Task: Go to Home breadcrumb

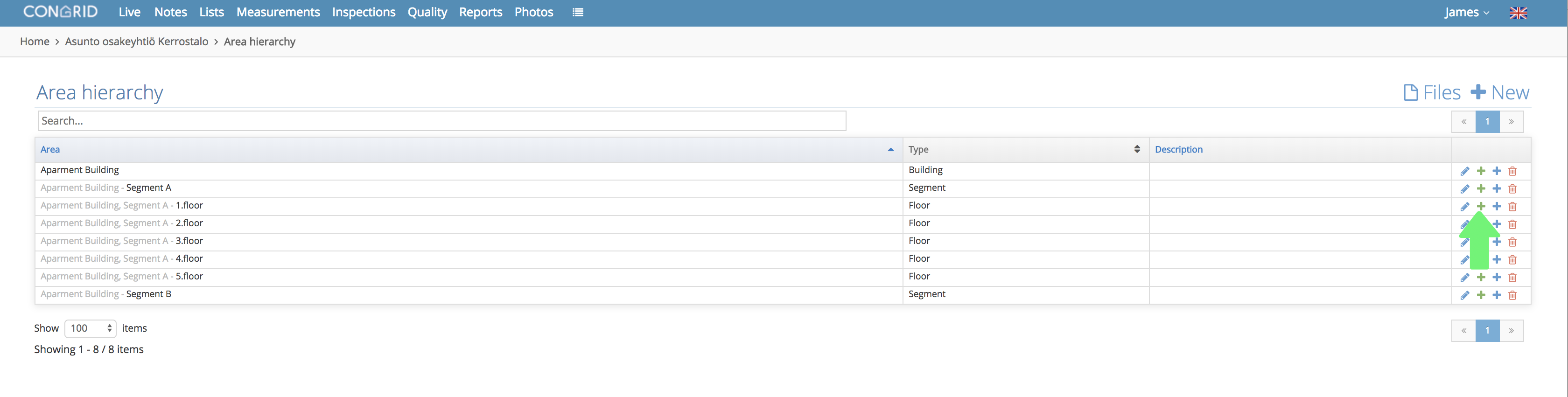Action: tap(35, 42)
